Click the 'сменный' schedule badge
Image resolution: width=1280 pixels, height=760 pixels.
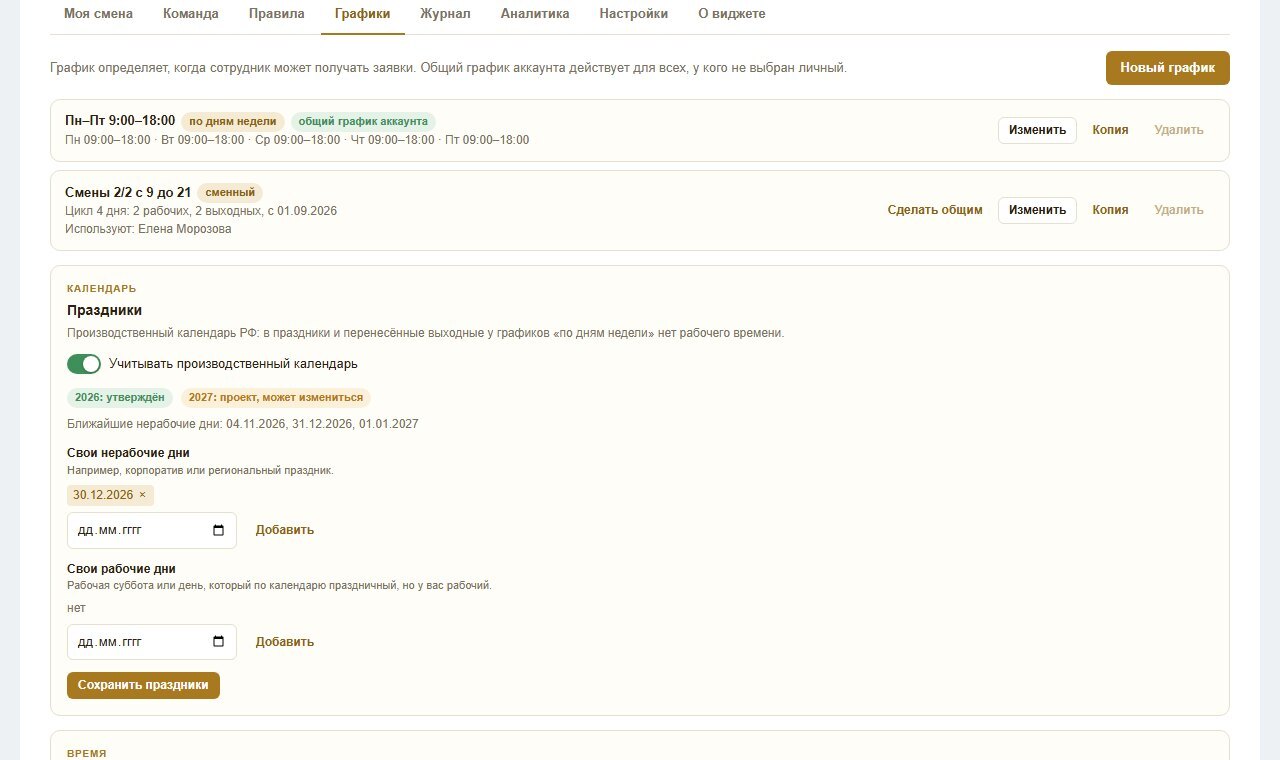pos(230,192)
